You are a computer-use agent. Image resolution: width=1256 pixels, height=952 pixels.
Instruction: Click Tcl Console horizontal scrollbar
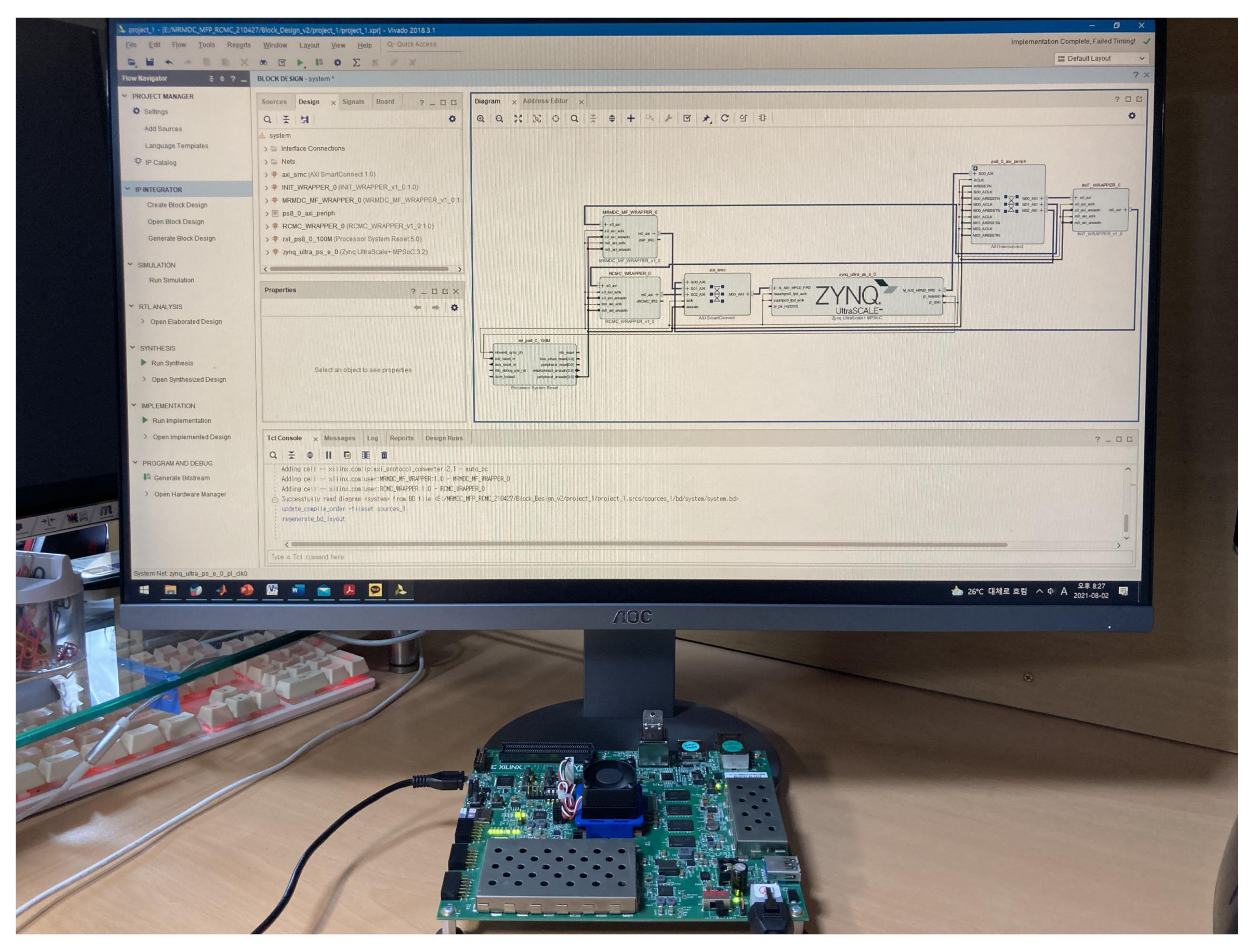point(649,545)
